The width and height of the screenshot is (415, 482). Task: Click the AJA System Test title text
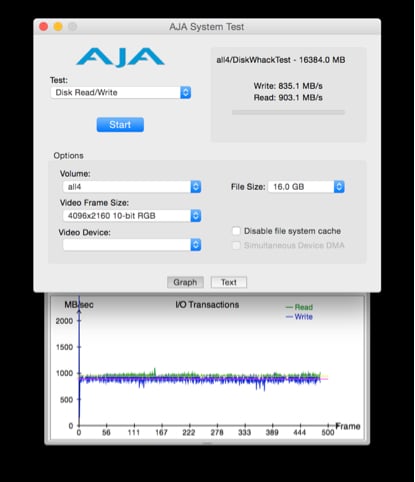click(207, 27)
